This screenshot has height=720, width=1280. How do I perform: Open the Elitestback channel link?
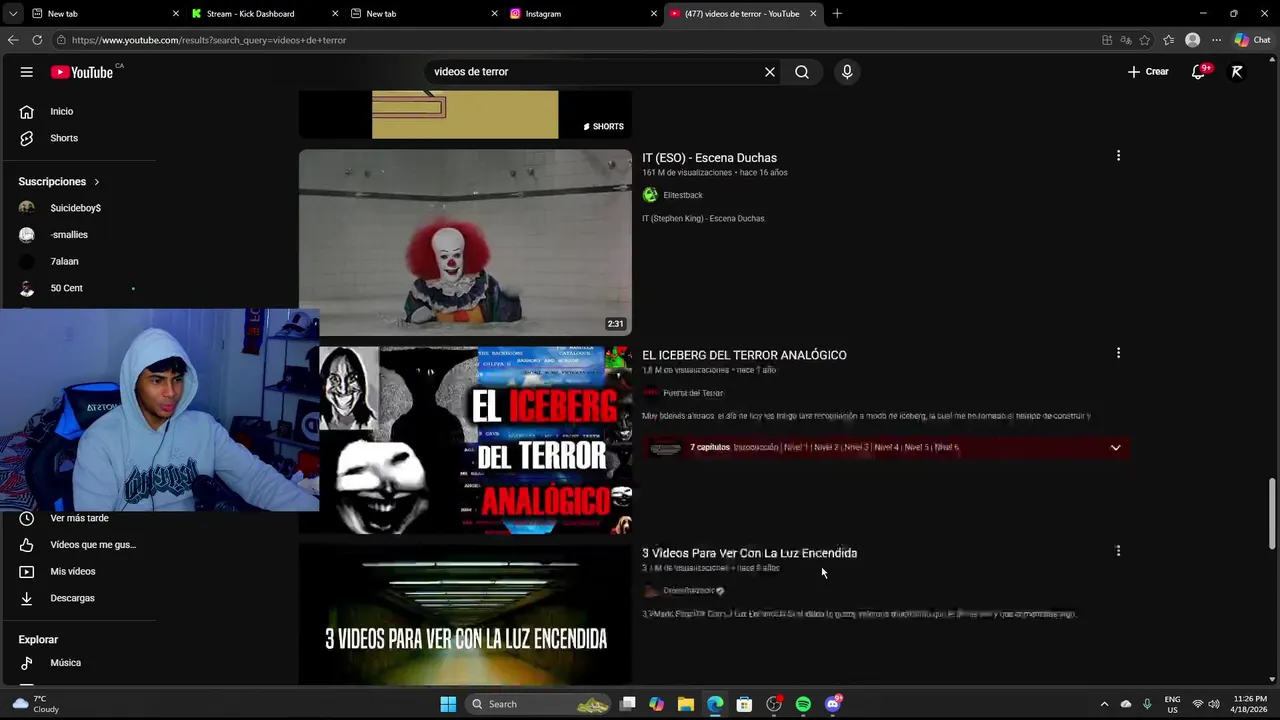(683, 195)
